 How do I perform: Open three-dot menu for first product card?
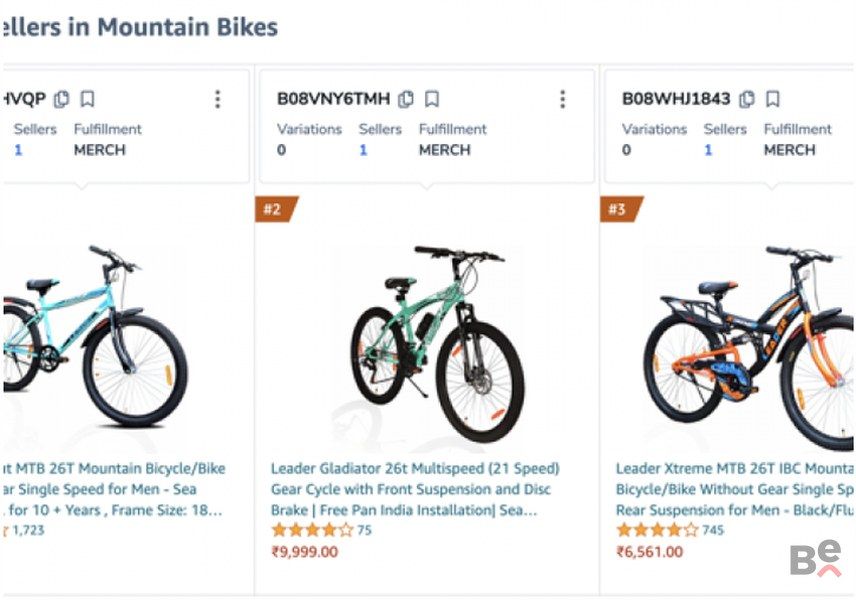pyautogui.click(x=217, y=99)
